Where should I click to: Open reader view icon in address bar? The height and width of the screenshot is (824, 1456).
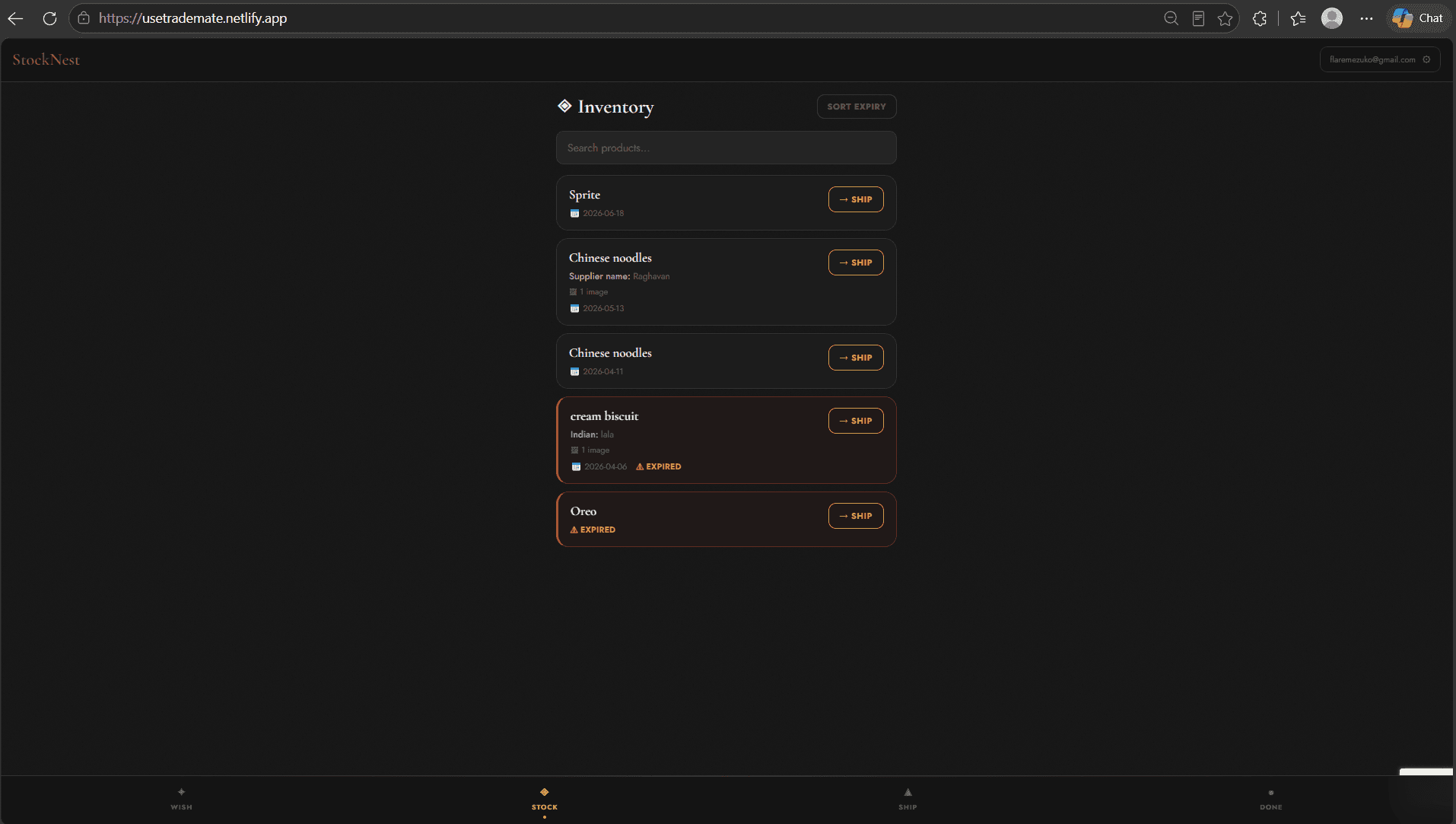(1198, 18)
